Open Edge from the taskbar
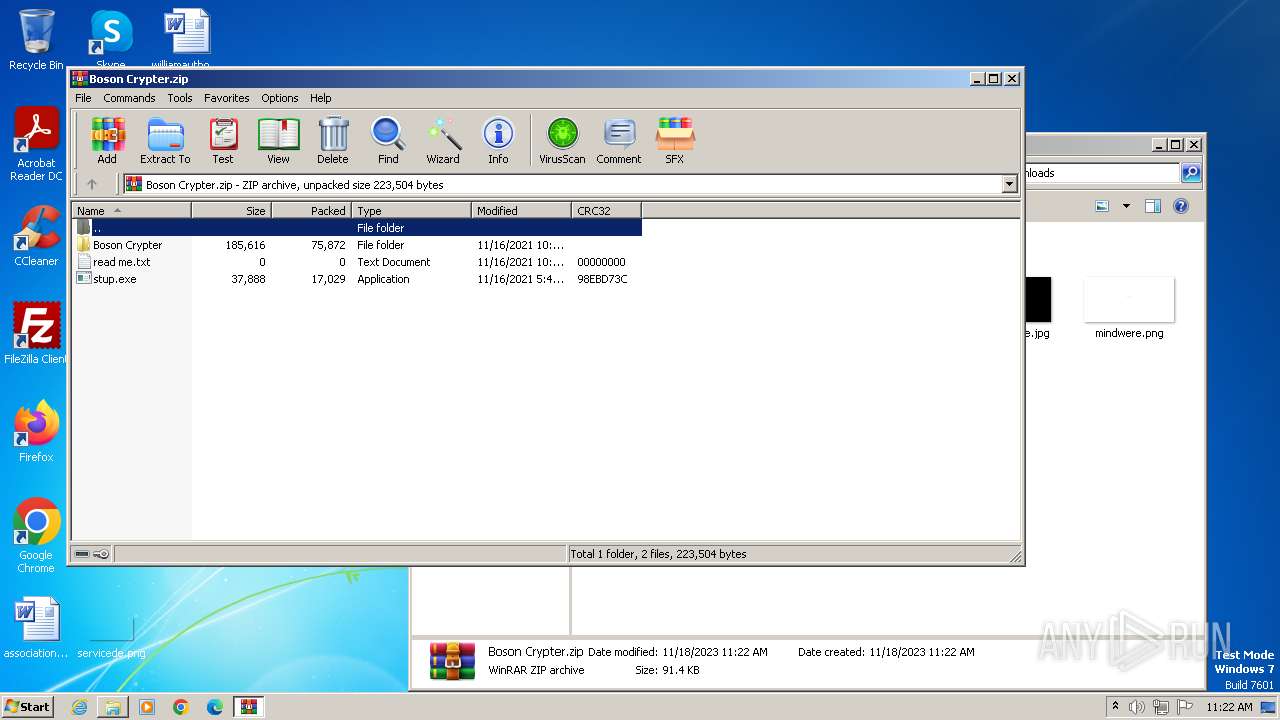Image resolution: width=1280 pixels, height=720 pixels. point(215,707)
